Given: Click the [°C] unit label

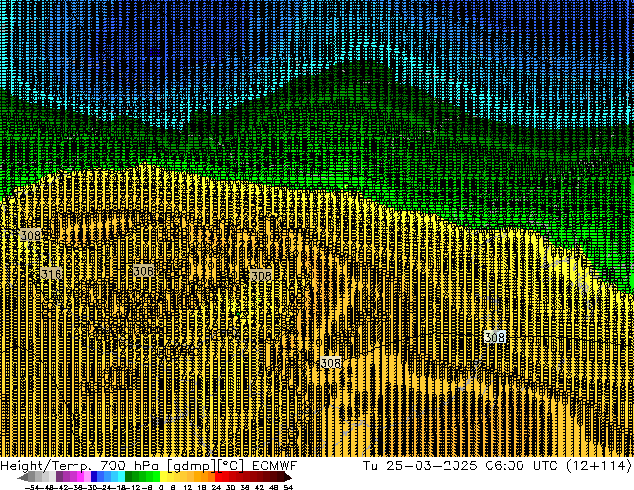Looking at the screenshot, I should coord(230,466).
